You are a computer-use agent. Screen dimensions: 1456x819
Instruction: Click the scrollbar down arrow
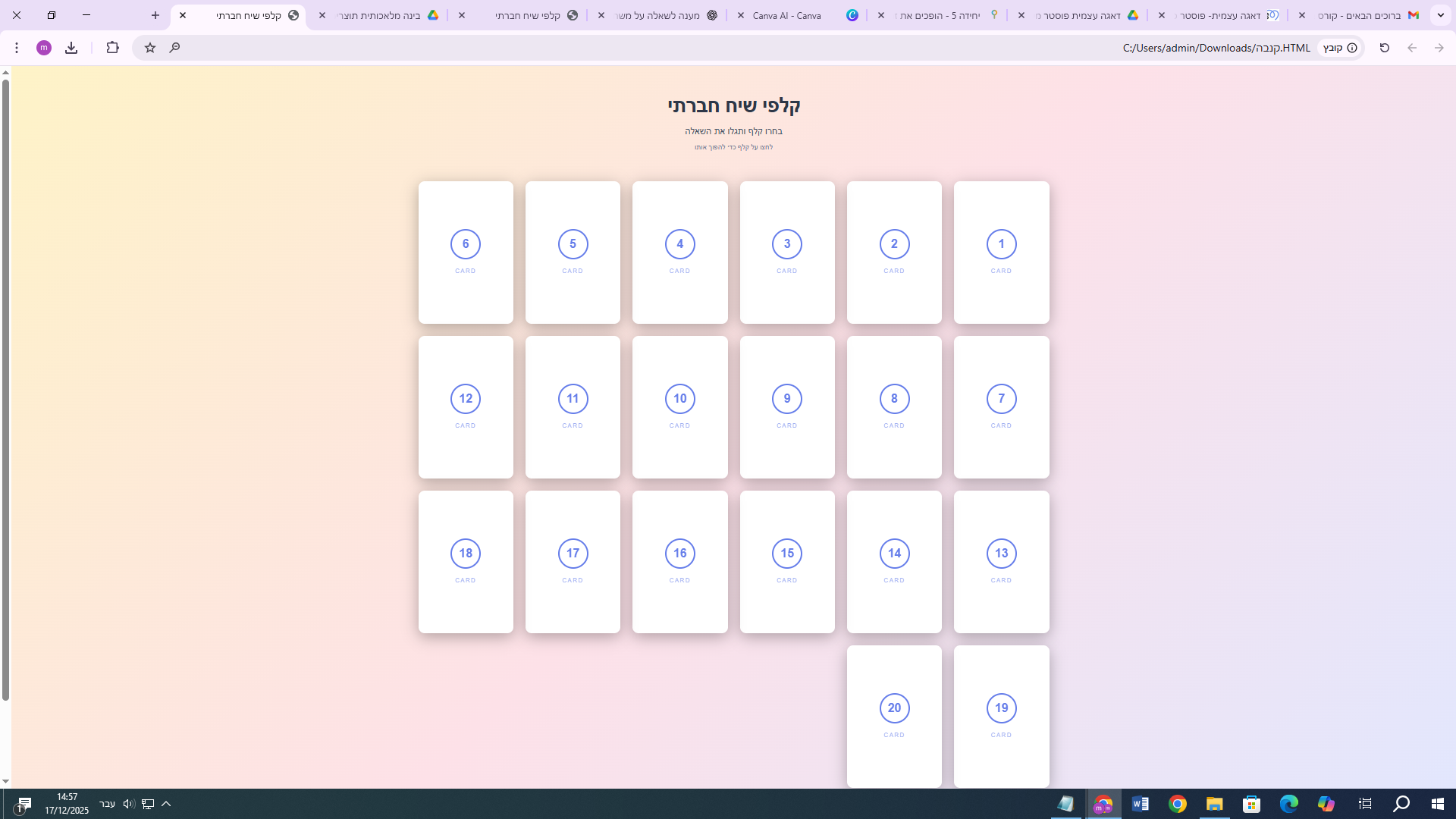click(x=5, y=781)
